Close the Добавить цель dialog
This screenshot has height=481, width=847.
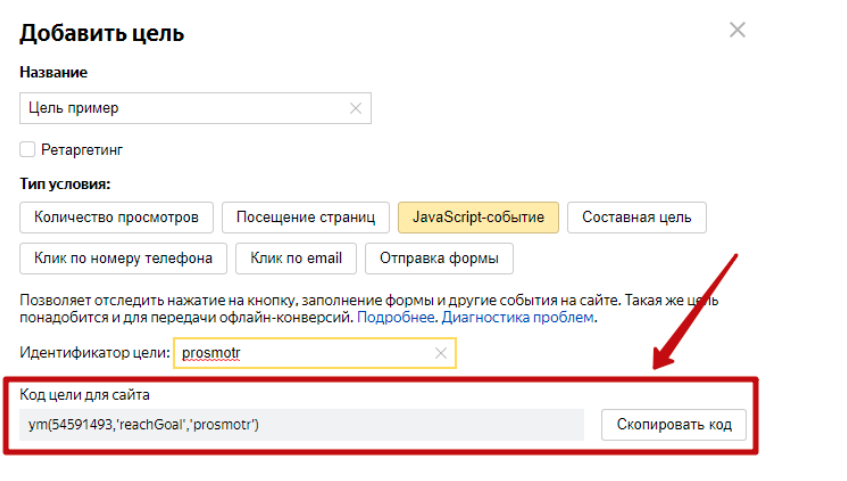[737, 30]
